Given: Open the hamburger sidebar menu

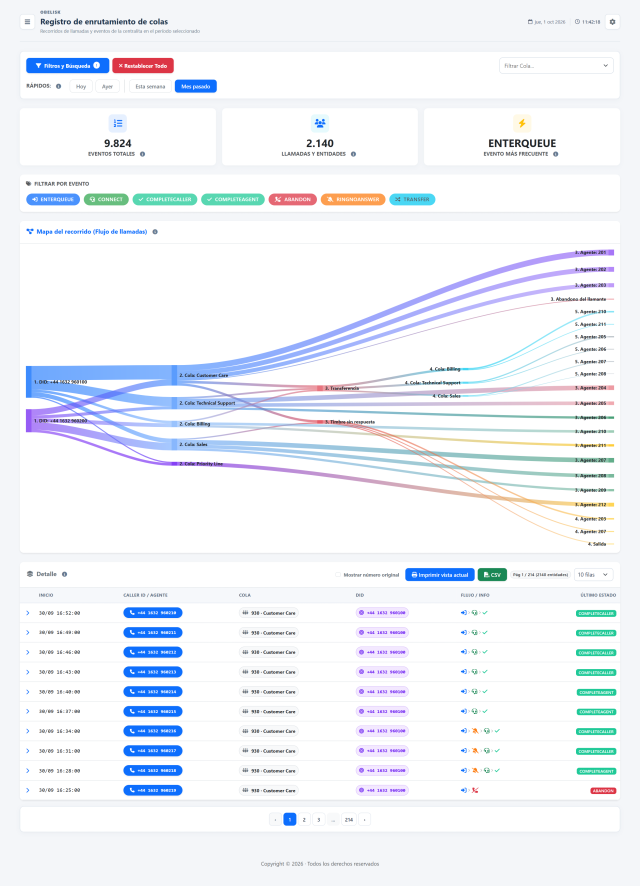Looking at the screenshot, I should click(27, 22).
